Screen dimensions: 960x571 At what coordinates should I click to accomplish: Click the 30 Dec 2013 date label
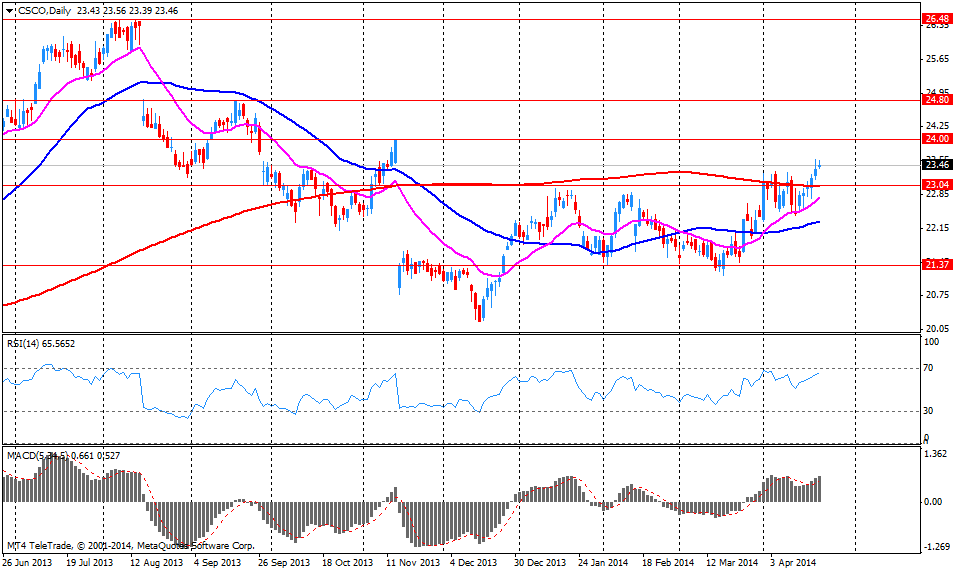(539, 562)
